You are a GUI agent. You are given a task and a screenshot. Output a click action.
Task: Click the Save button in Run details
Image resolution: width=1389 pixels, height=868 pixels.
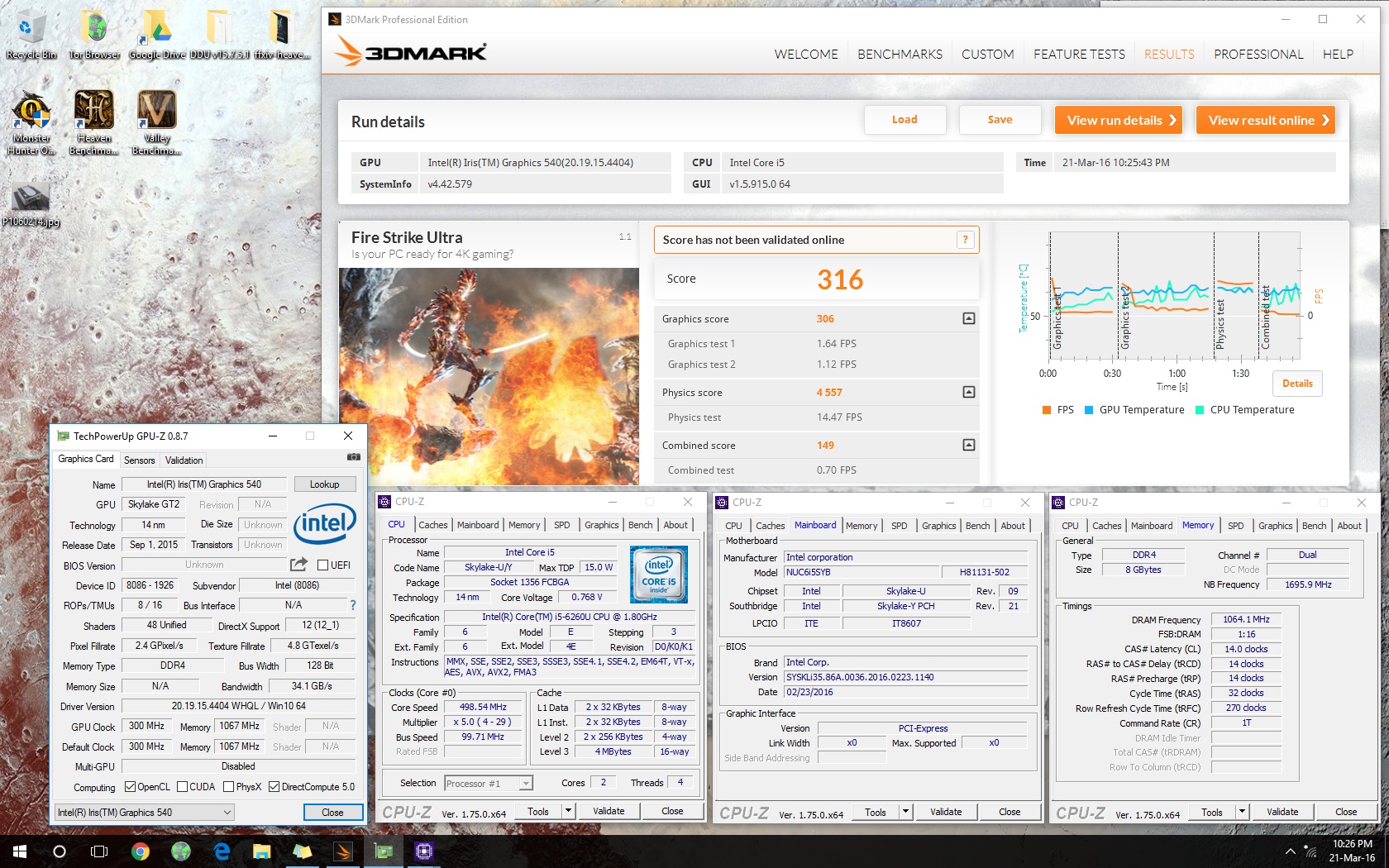(x=1000, y=120)
